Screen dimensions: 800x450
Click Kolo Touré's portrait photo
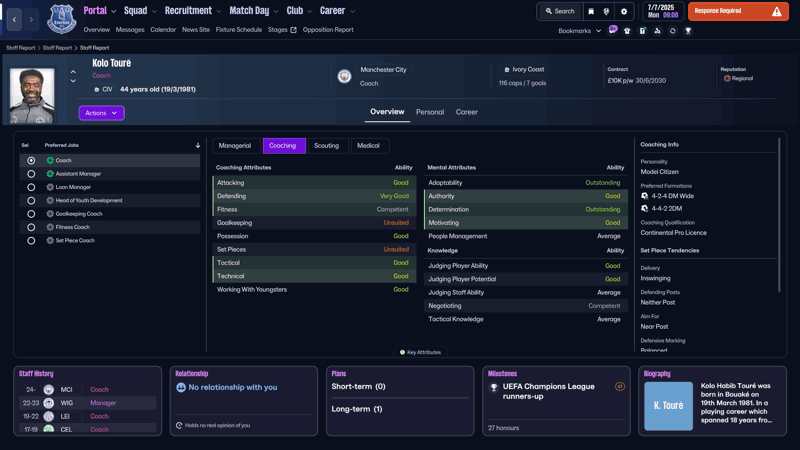(32, 96)
